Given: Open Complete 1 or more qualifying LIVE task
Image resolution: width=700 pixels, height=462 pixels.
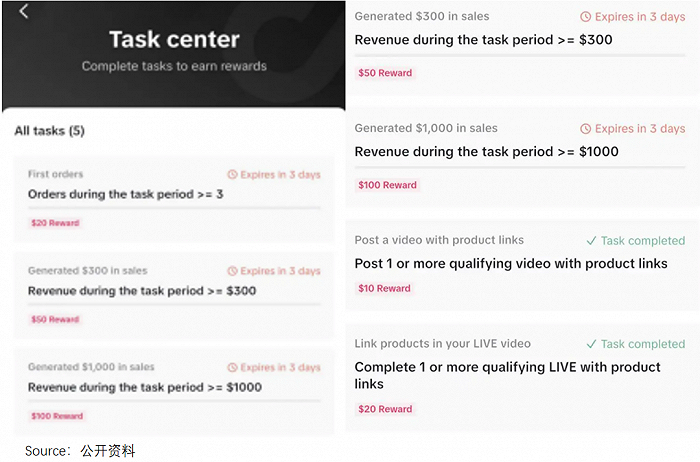Looking at the screenshot, I should pos(507,375).
